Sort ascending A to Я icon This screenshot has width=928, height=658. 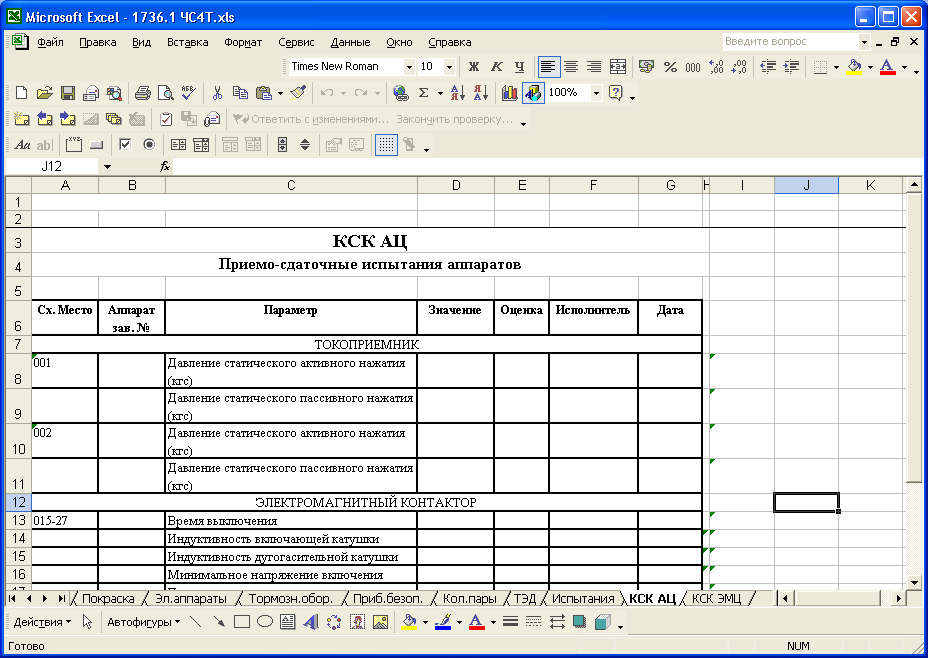click(x=457, y=93)
